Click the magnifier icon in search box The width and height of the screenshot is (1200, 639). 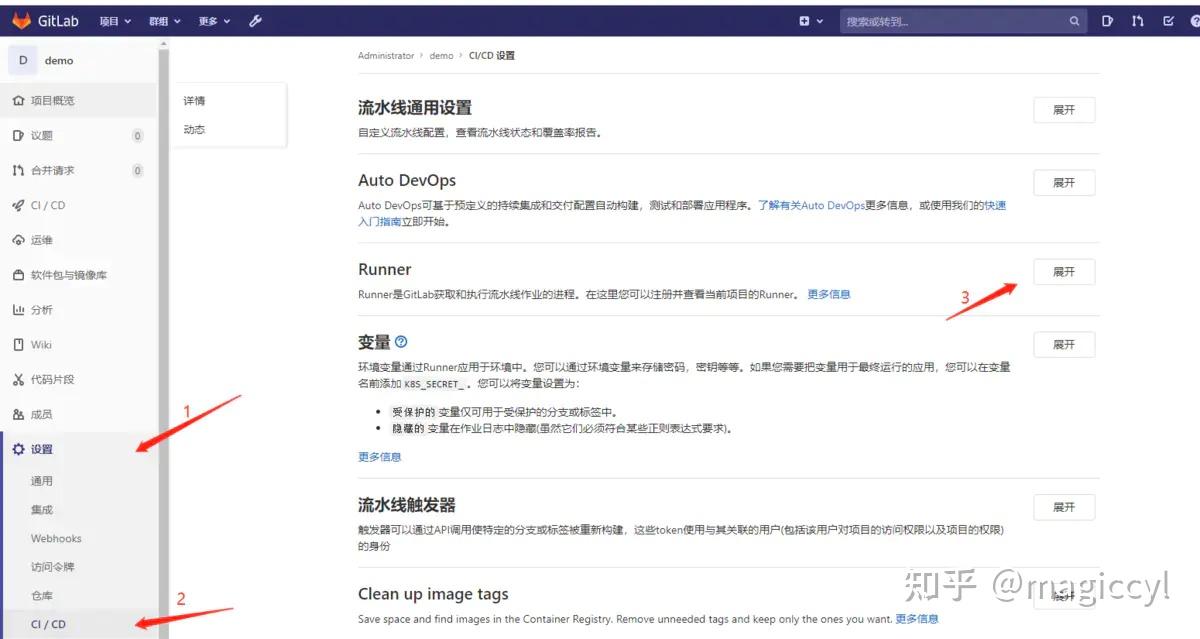tap(1074, 19)
